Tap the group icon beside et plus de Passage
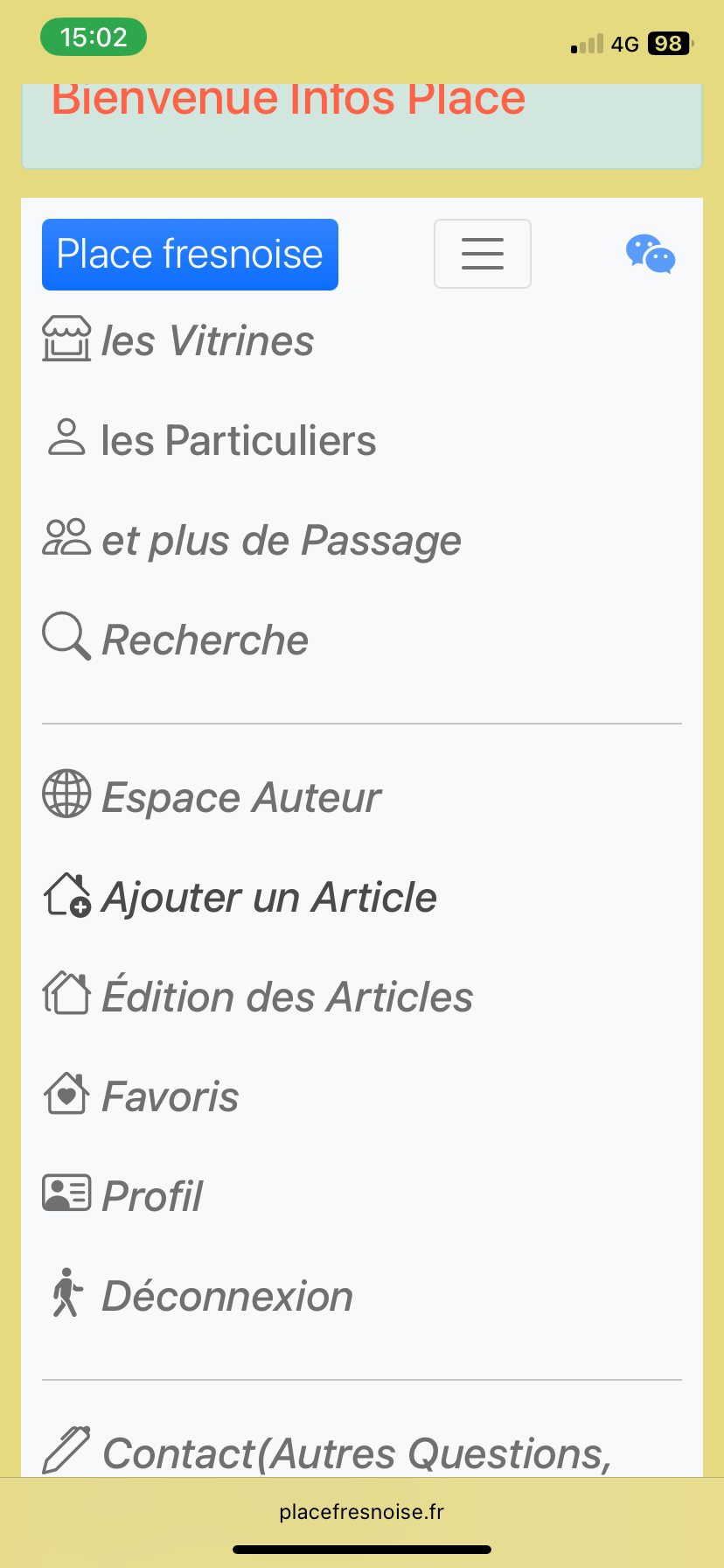The image size is (724, 1568). click(66, 538)
